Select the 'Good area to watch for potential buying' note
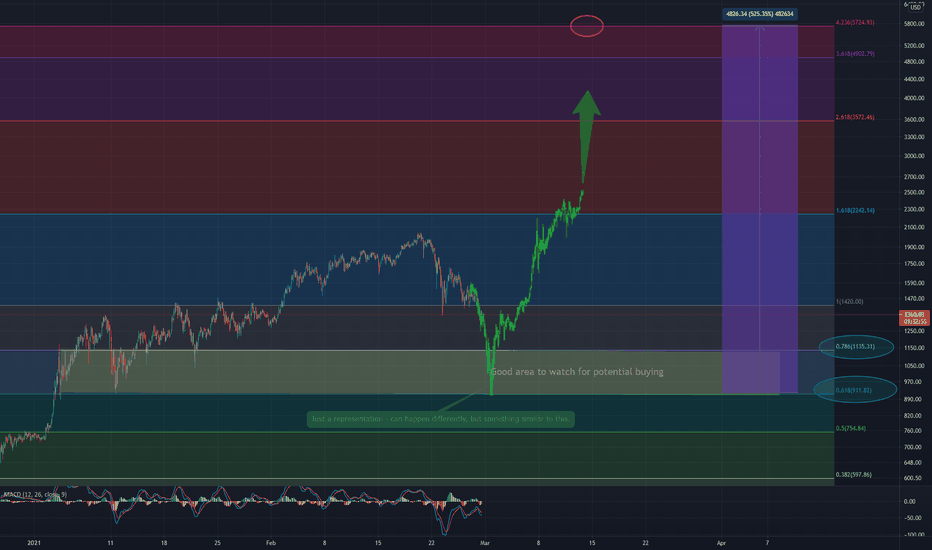Screen dimensions: 932x550 [x=577, y=372]
